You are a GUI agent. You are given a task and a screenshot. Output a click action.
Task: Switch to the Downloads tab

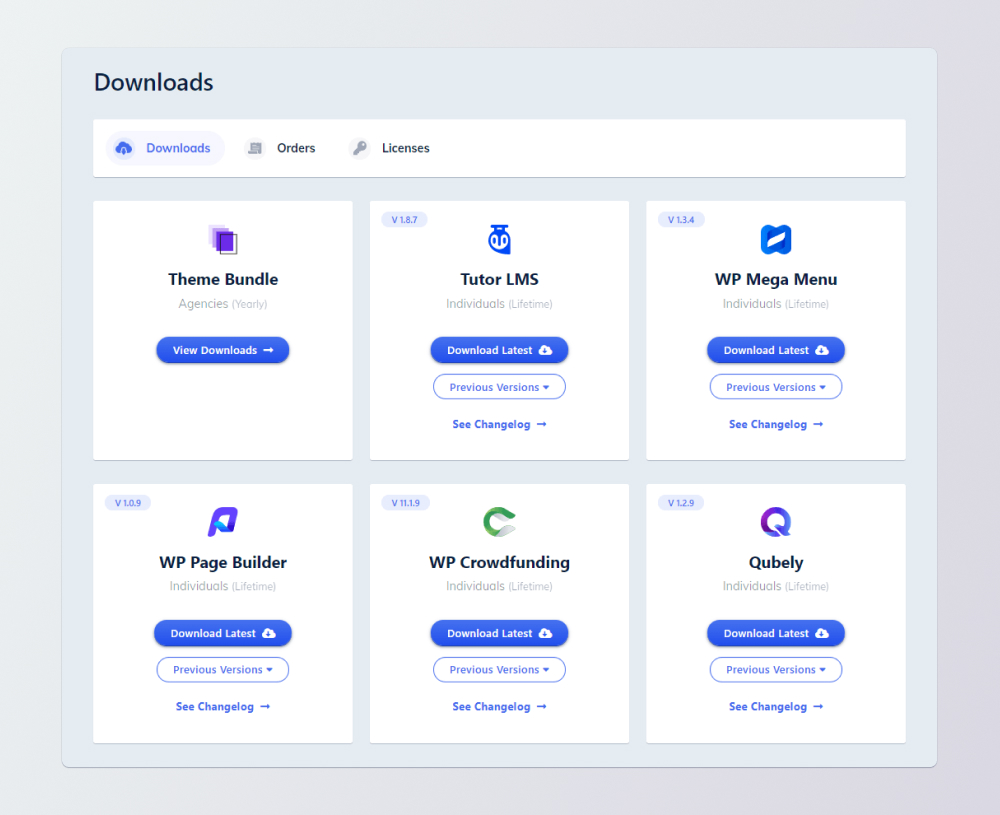[x=165, y=148]
